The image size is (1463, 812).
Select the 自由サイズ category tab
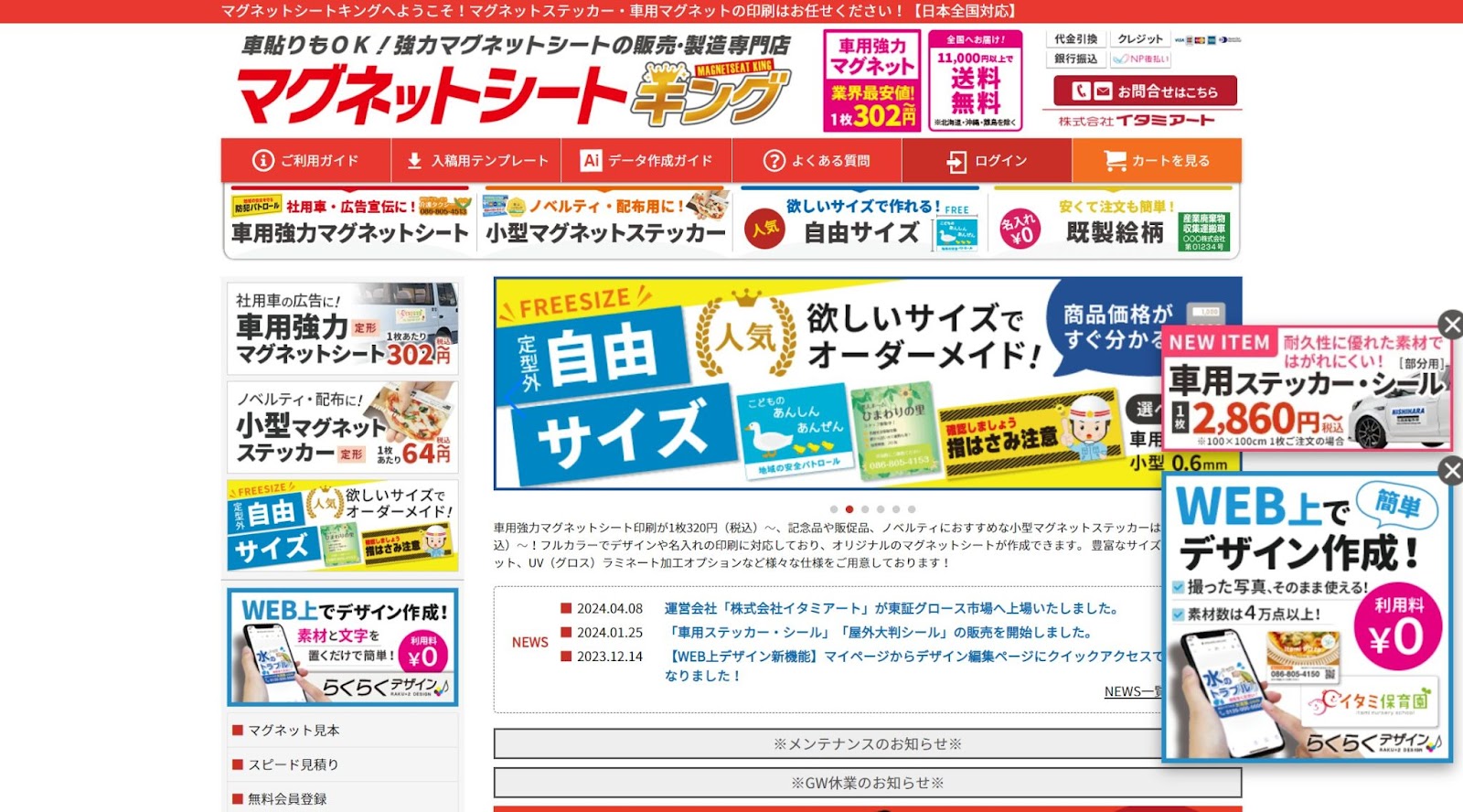coord(860,221)
